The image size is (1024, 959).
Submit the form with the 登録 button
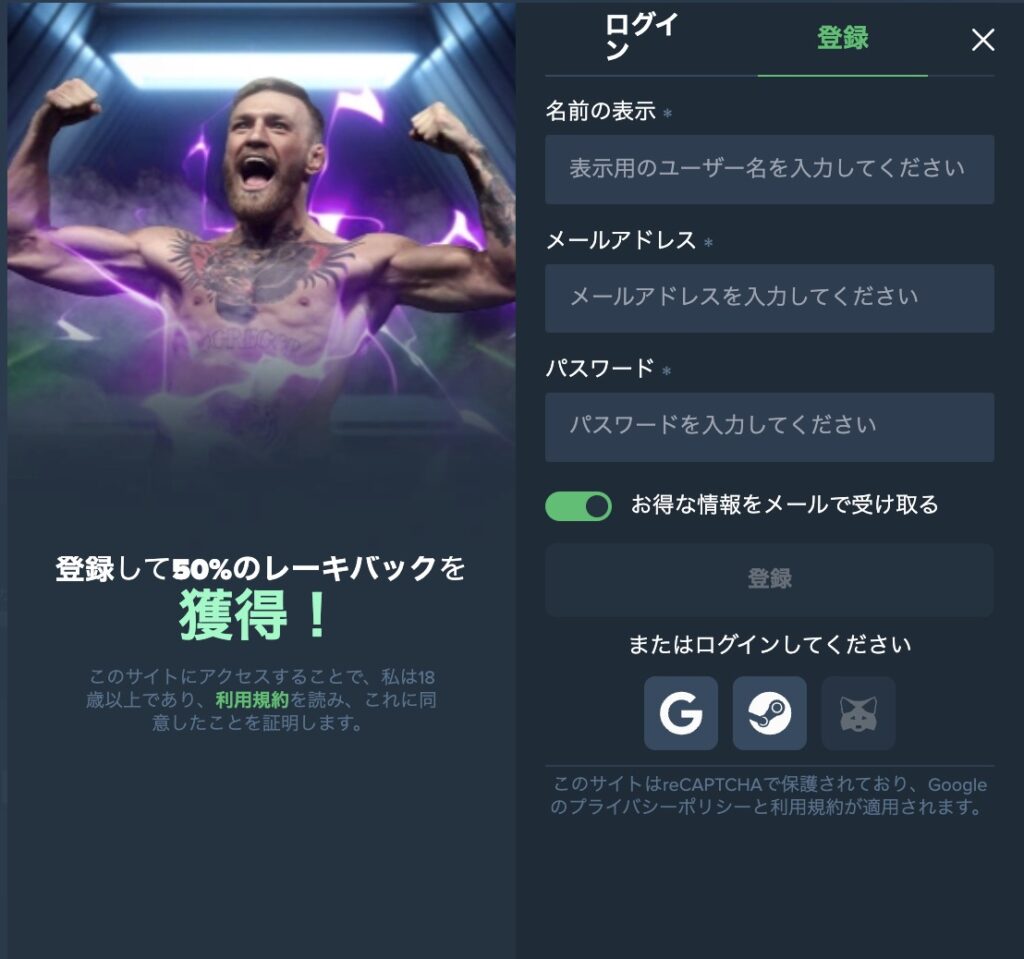769,579
